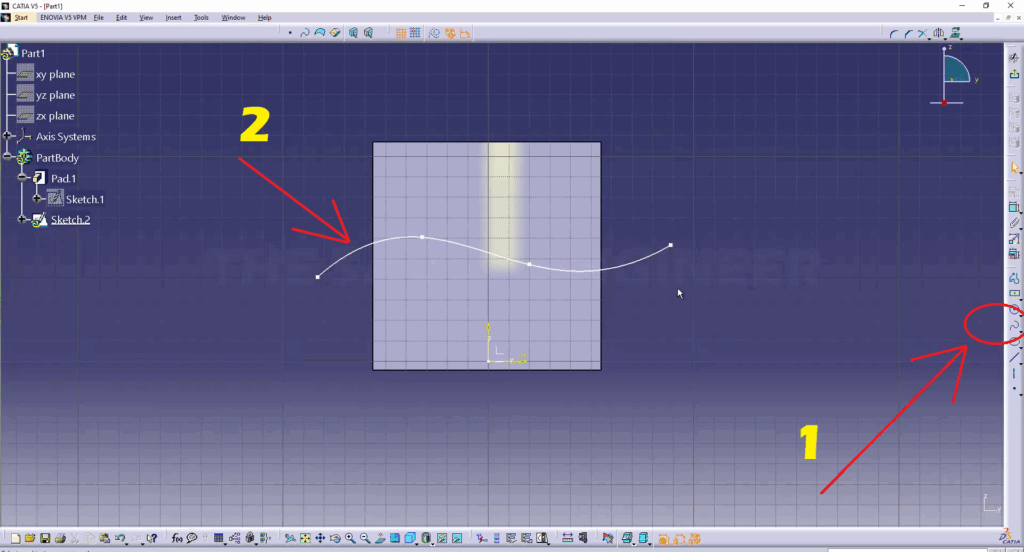This screenshot has height=552, width=1024.
Task: Open the Formula f(x) tool
Action: [177, 538]
